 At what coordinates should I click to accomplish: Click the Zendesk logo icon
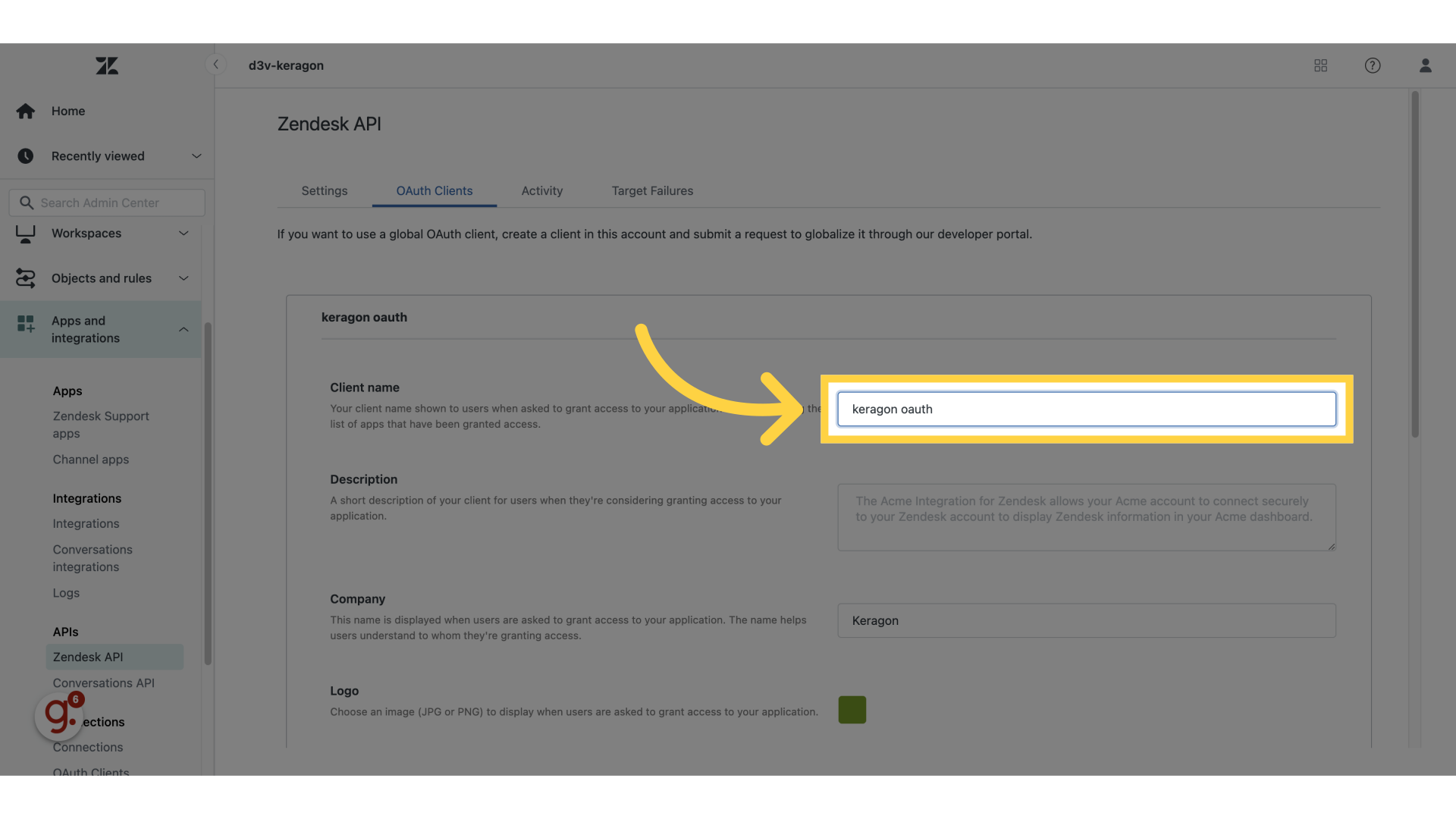[x=107, y=66]
